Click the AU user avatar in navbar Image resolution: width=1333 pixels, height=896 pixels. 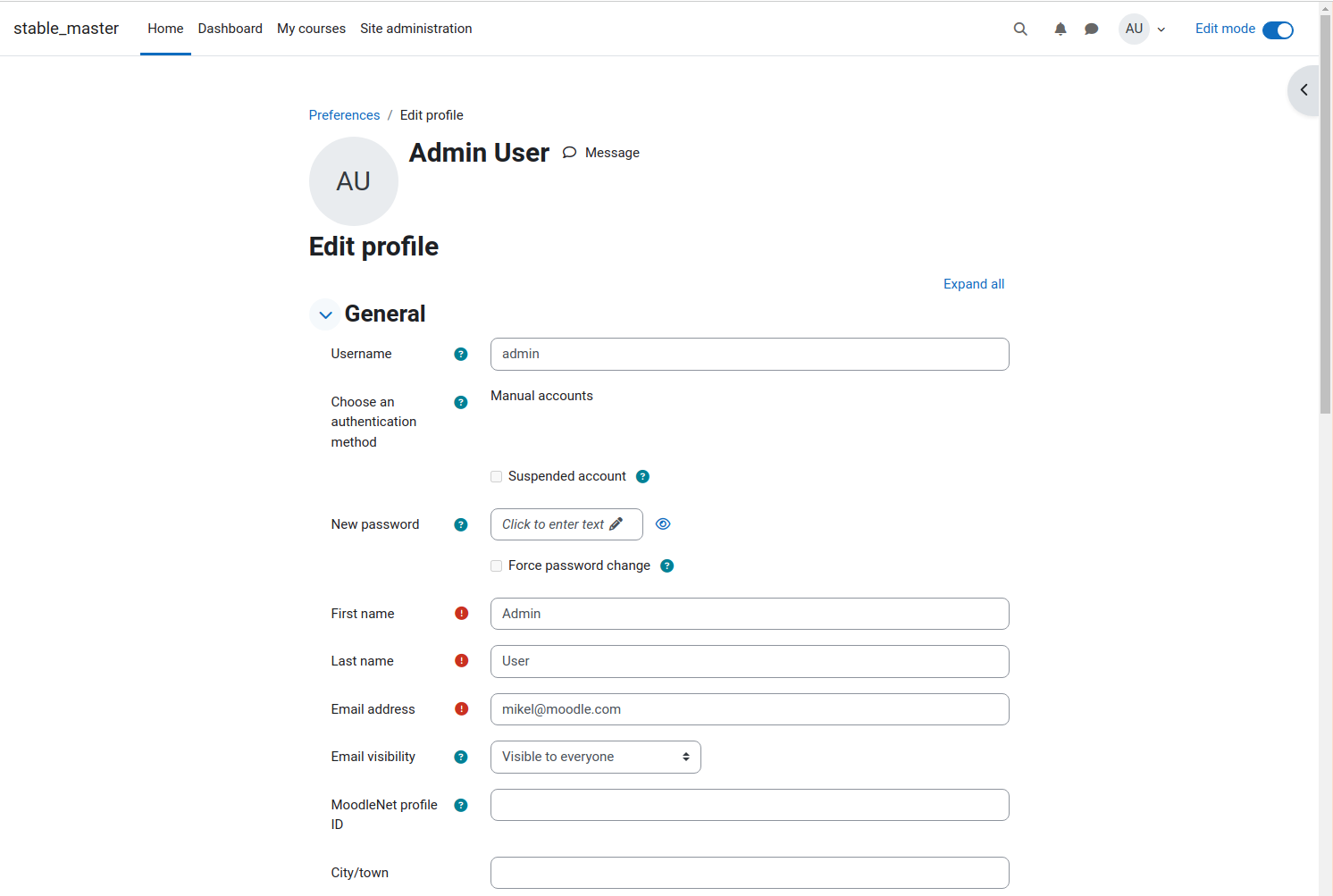[1134, 29]
